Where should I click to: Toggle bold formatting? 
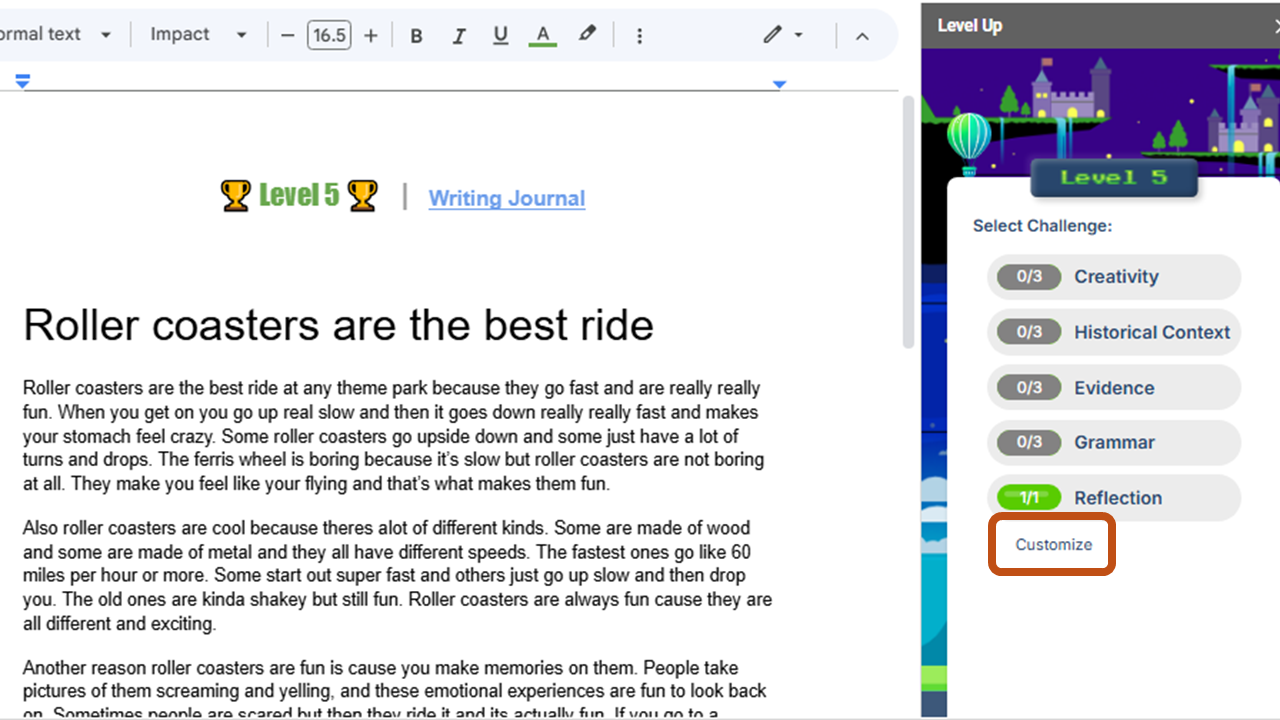417,36
